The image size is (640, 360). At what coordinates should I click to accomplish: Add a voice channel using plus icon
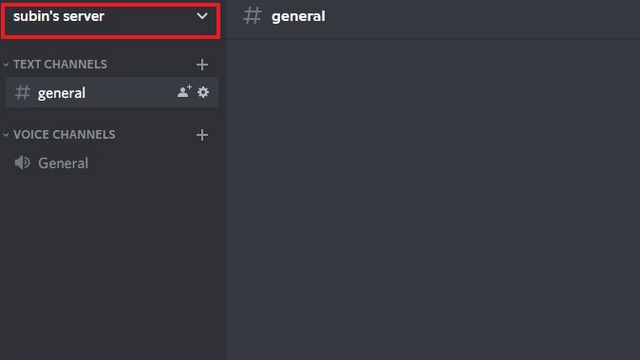tap(202, 135)
